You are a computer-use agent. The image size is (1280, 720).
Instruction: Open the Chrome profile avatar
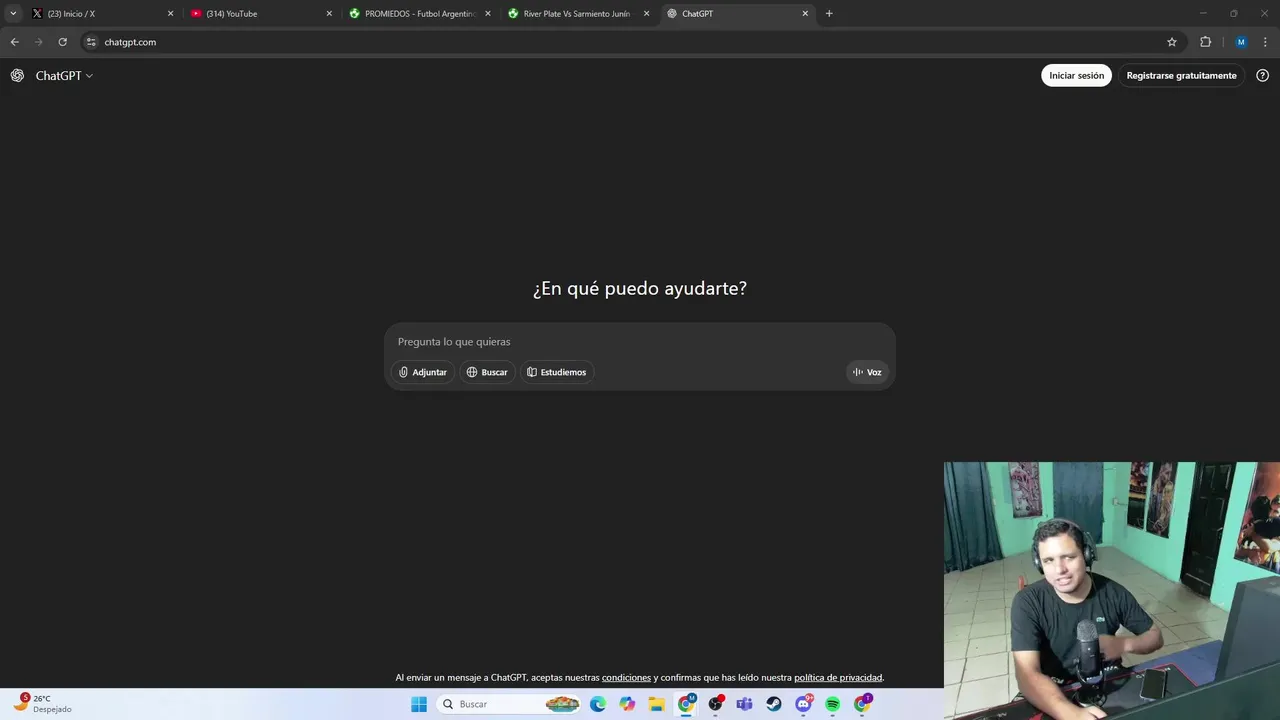click(1241, 42)
